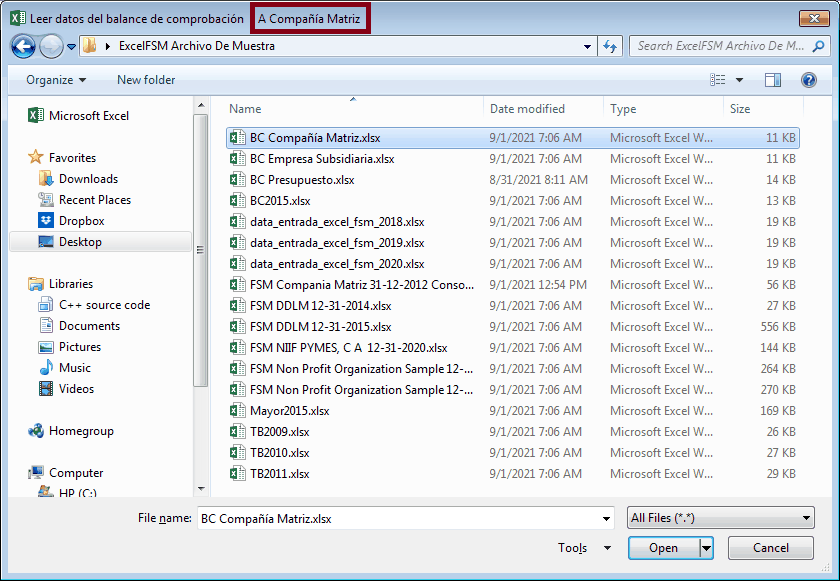This screenshot has height=581, width=840.
Task: Select file Mayor2015.xlsx
Action: pyautogui.click(x=513, y=411)
